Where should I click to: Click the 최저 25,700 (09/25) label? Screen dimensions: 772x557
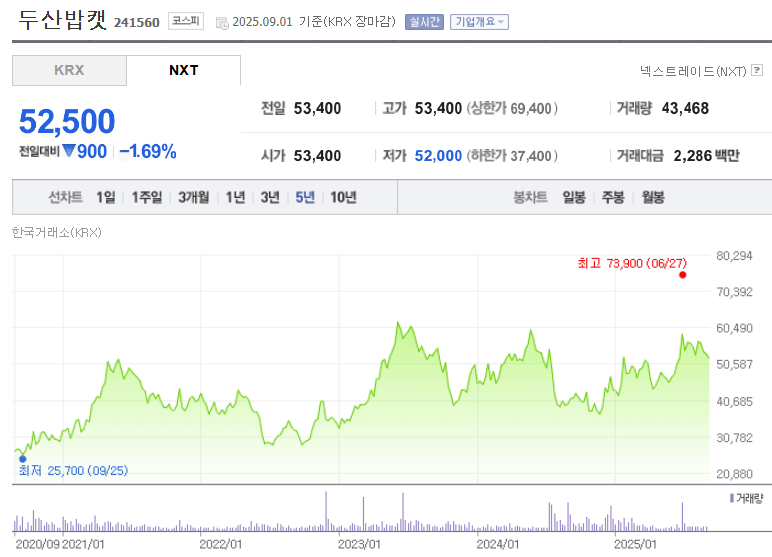point(73,471)
